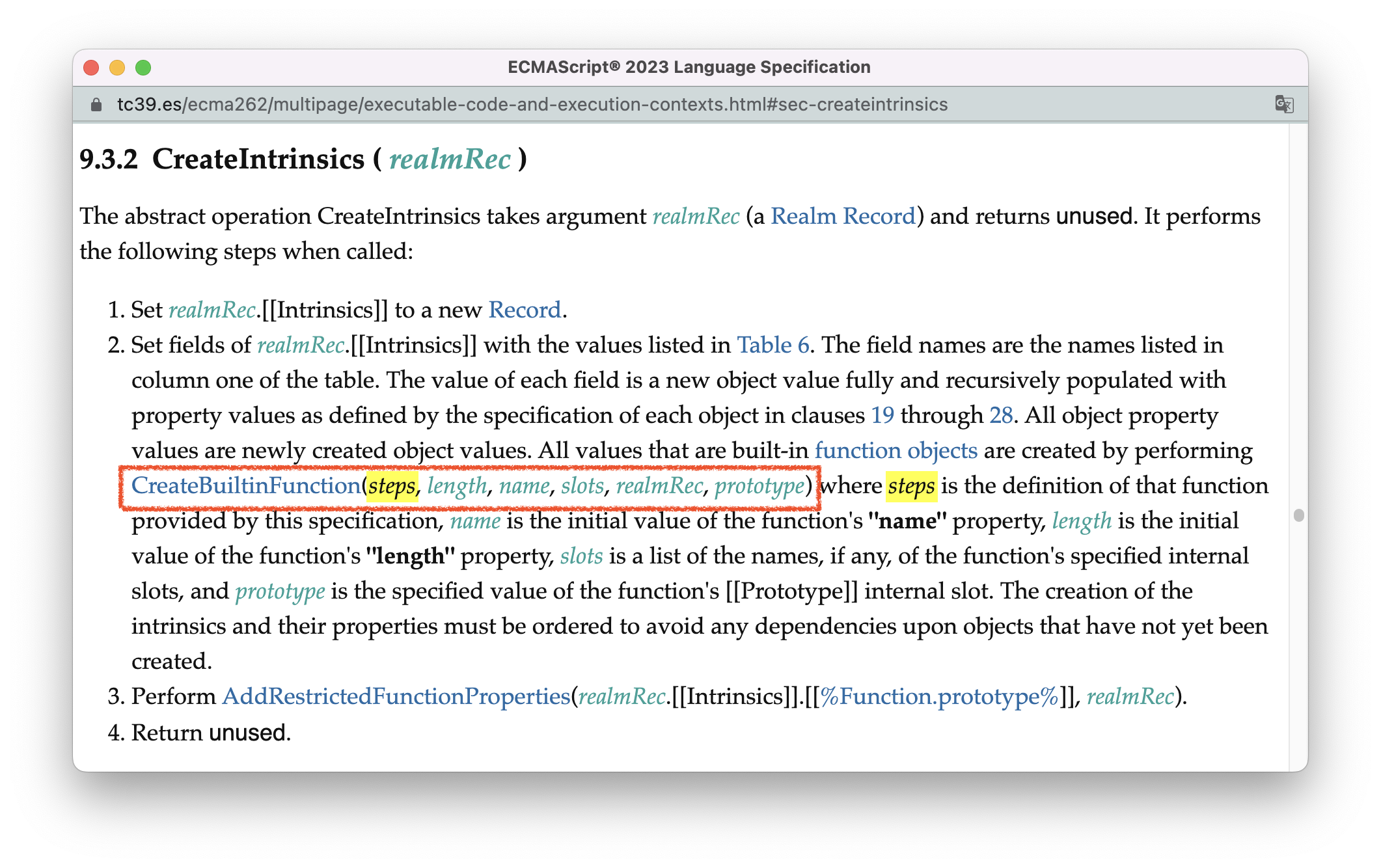Screen dimensions: 1381x868
Task: Click the page scrollbar thumb
Action: tap(1298, 515)
